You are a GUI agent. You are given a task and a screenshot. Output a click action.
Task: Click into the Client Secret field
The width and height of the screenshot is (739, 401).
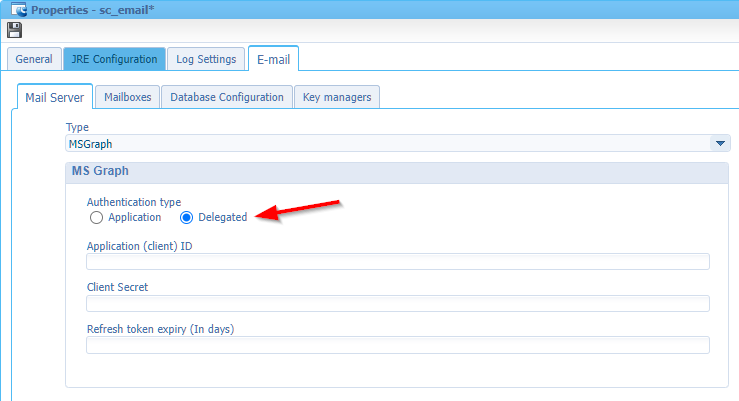coord(398,303)
